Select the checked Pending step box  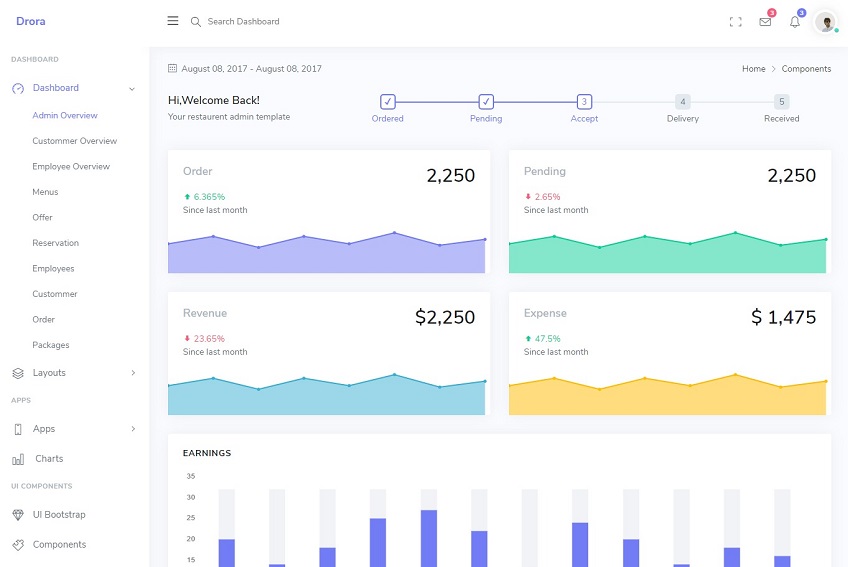tap(486, 101)
